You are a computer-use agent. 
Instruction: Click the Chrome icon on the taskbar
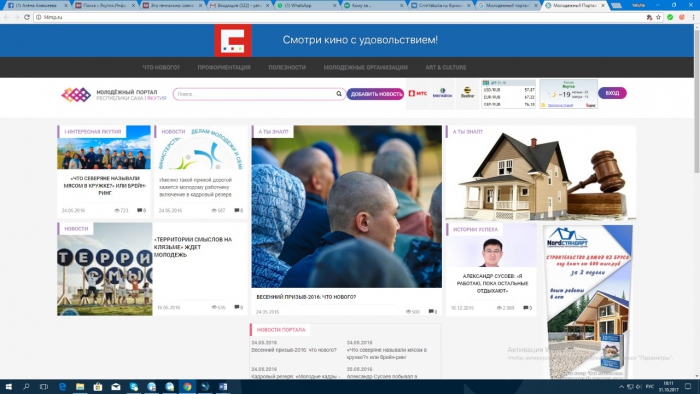click(187, 387)
